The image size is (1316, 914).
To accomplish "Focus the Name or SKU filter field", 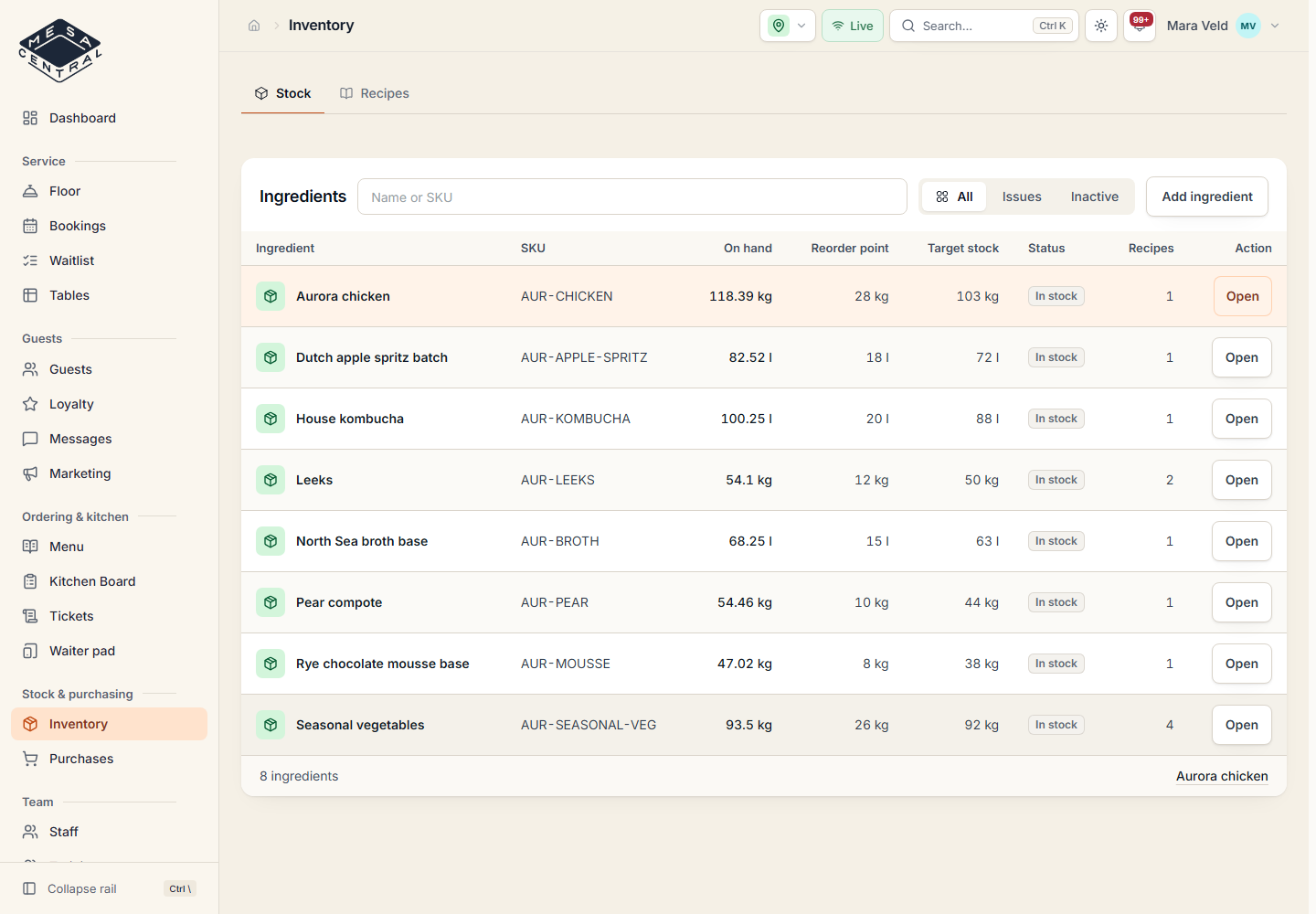I will 632,197.
